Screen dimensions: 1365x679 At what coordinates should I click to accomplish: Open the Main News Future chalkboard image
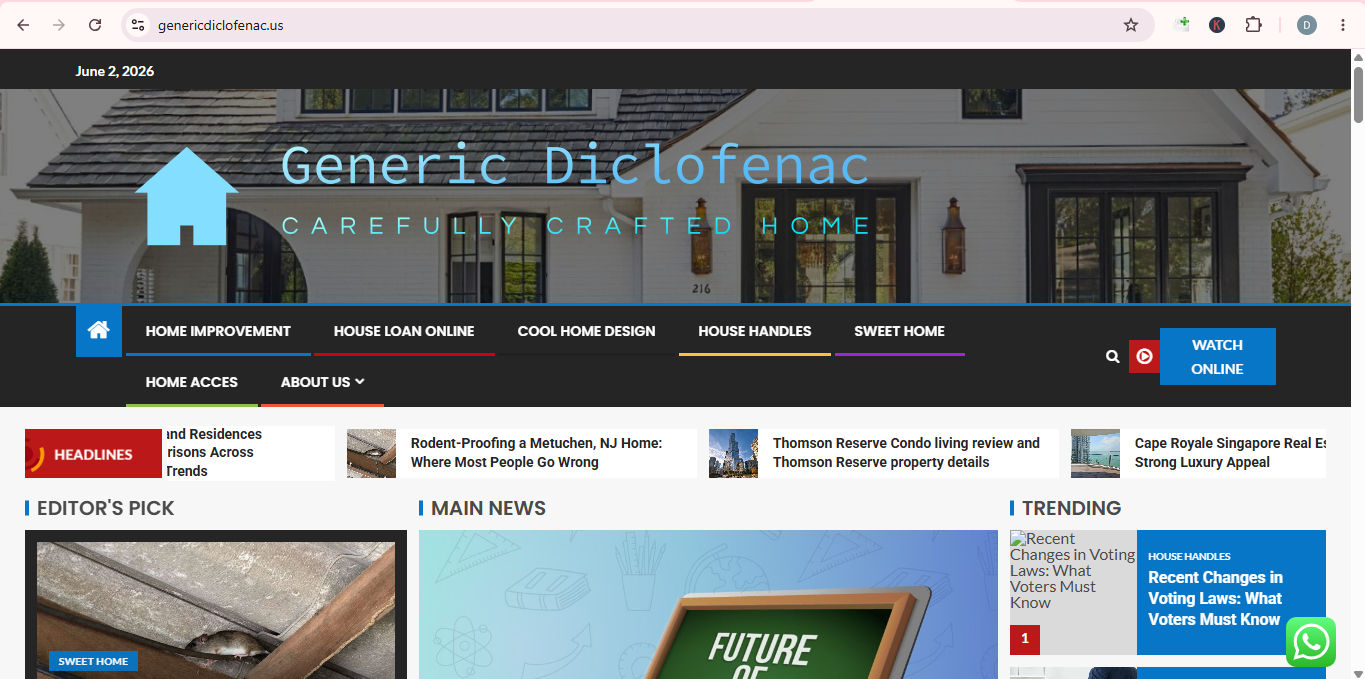coord(708,604)
